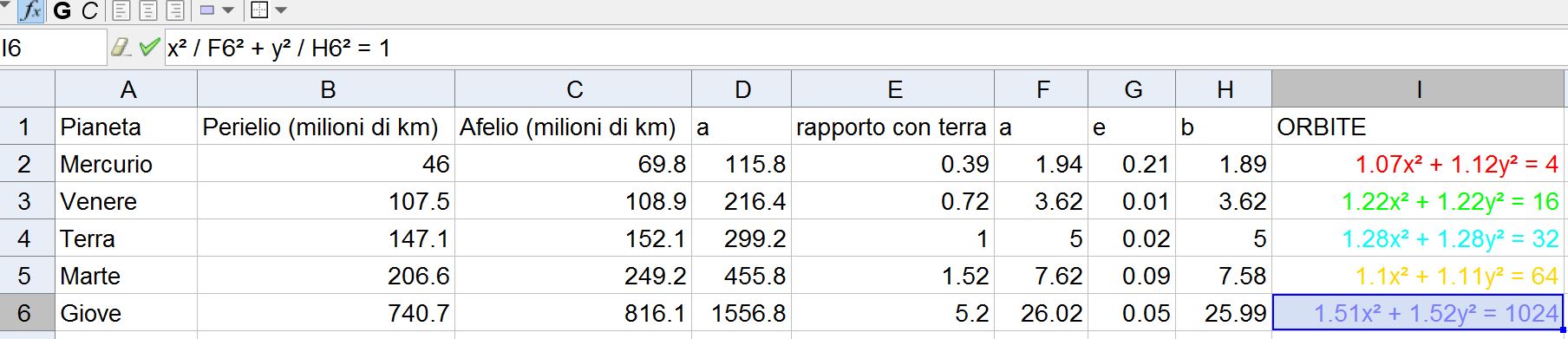This screenshot has width=1568, height=339.
Task: Open the cell background color picker
Action: coord(207,11)
